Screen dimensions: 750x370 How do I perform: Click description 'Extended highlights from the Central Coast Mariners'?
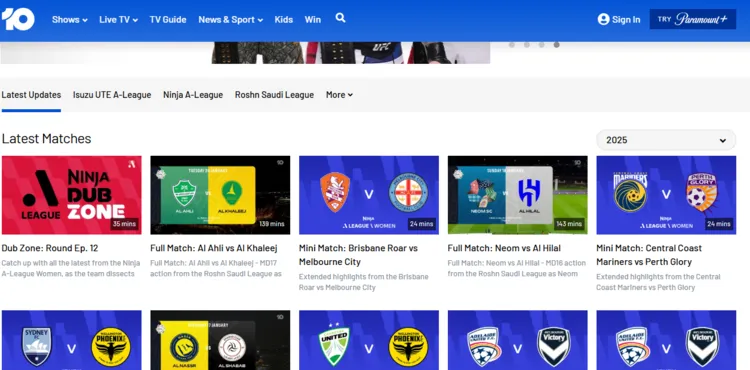658,282
